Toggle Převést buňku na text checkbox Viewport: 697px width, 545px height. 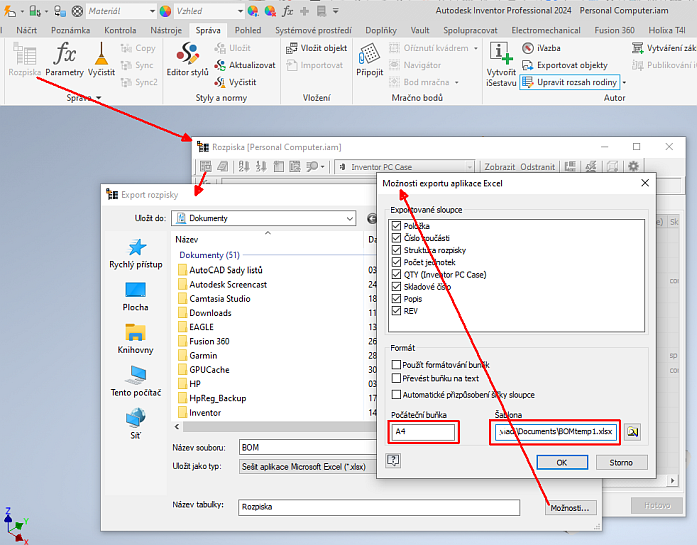(397, 379)
